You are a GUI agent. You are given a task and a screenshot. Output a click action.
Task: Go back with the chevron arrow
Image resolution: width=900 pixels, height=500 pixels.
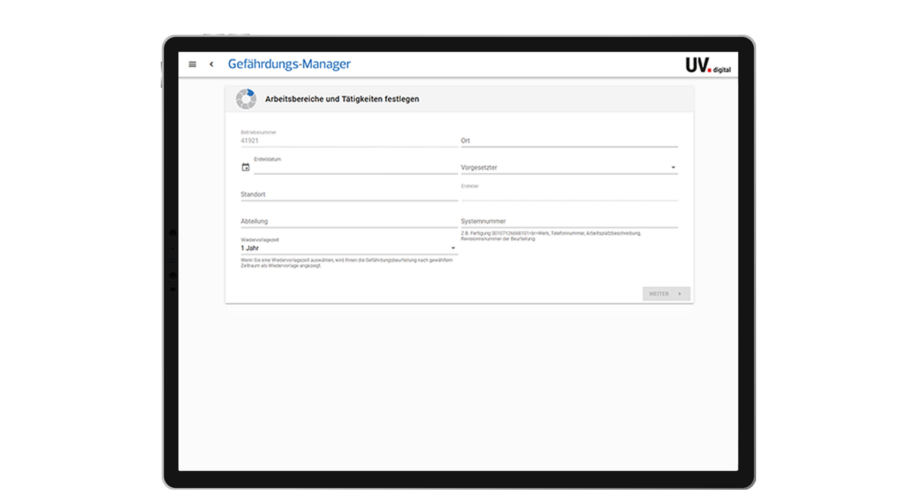[211, 64]
